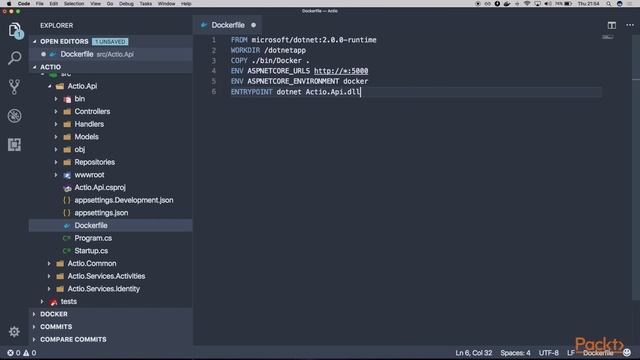Select Dockerfile in the file tree
This screenshot has width=640, height=360.
click(110, 225)
